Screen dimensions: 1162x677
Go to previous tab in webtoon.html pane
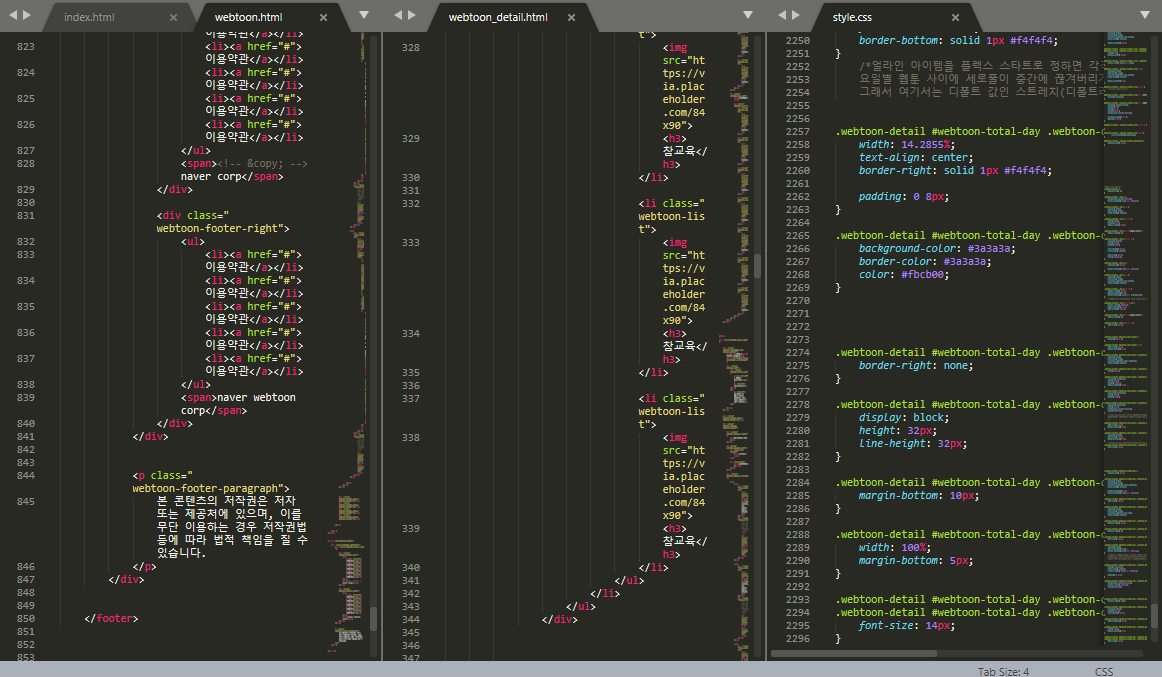point(13,15)
